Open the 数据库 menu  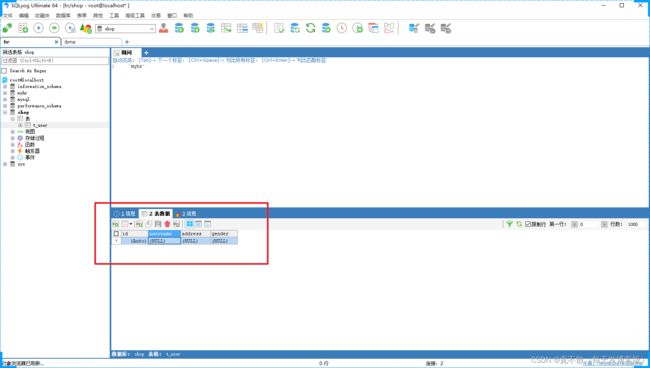pyautogui.click(x=63, y=15)
